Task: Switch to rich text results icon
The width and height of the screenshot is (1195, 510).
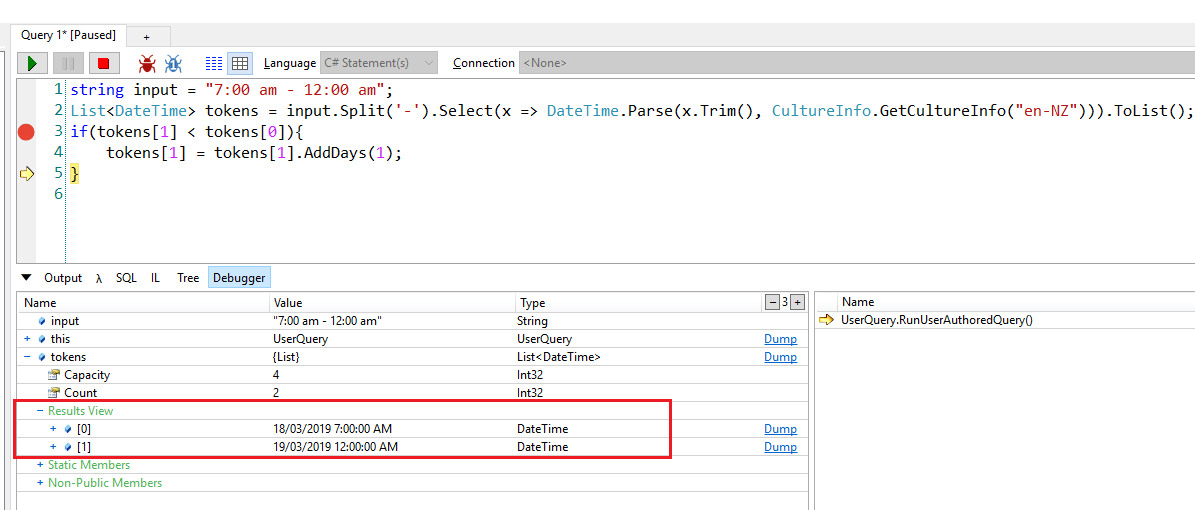Action: [x=214, y=63]
